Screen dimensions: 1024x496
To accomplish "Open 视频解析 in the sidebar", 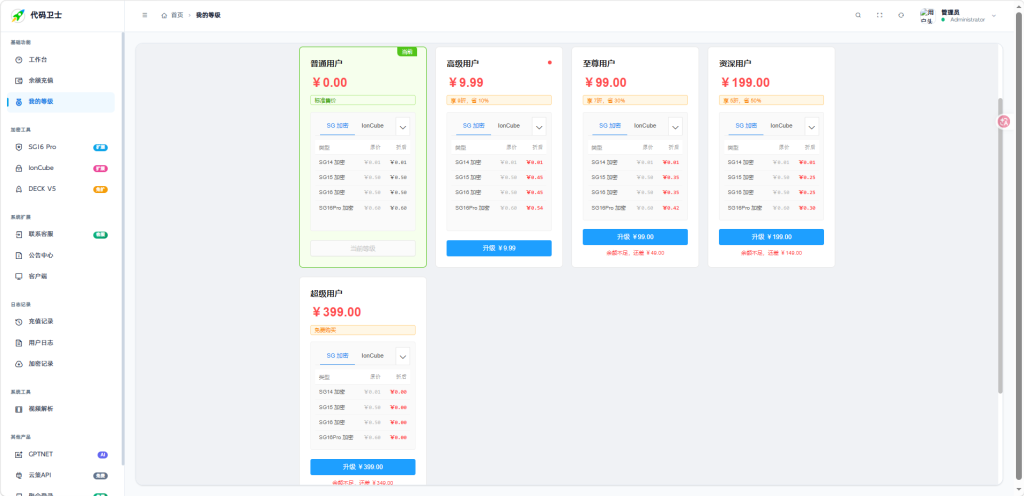I will pyautogui.click(x=61, y=409).
